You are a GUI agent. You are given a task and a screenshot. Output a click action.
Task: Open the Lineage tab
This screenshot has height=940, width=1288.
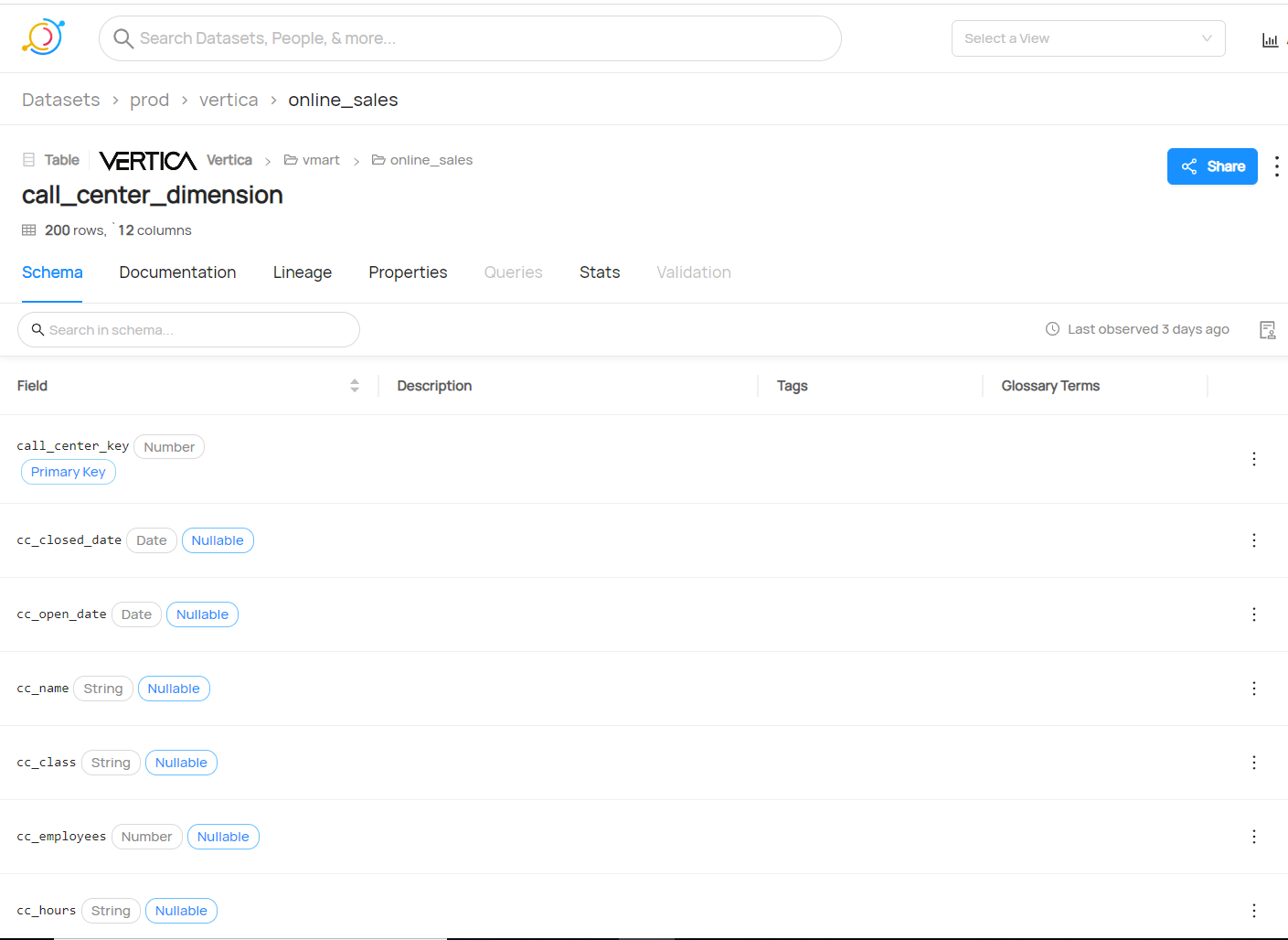tap(303, 272)
